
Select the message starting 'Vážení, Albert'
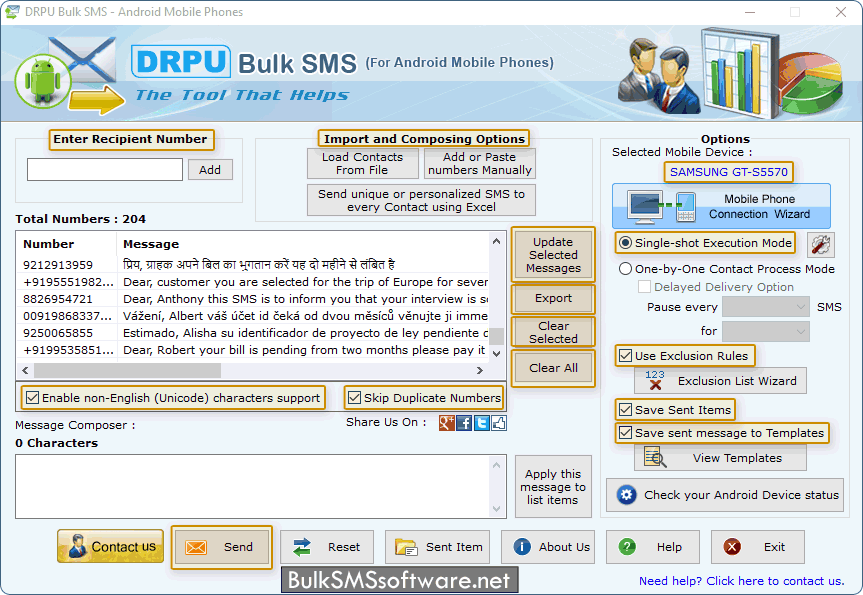coord(305,316)
